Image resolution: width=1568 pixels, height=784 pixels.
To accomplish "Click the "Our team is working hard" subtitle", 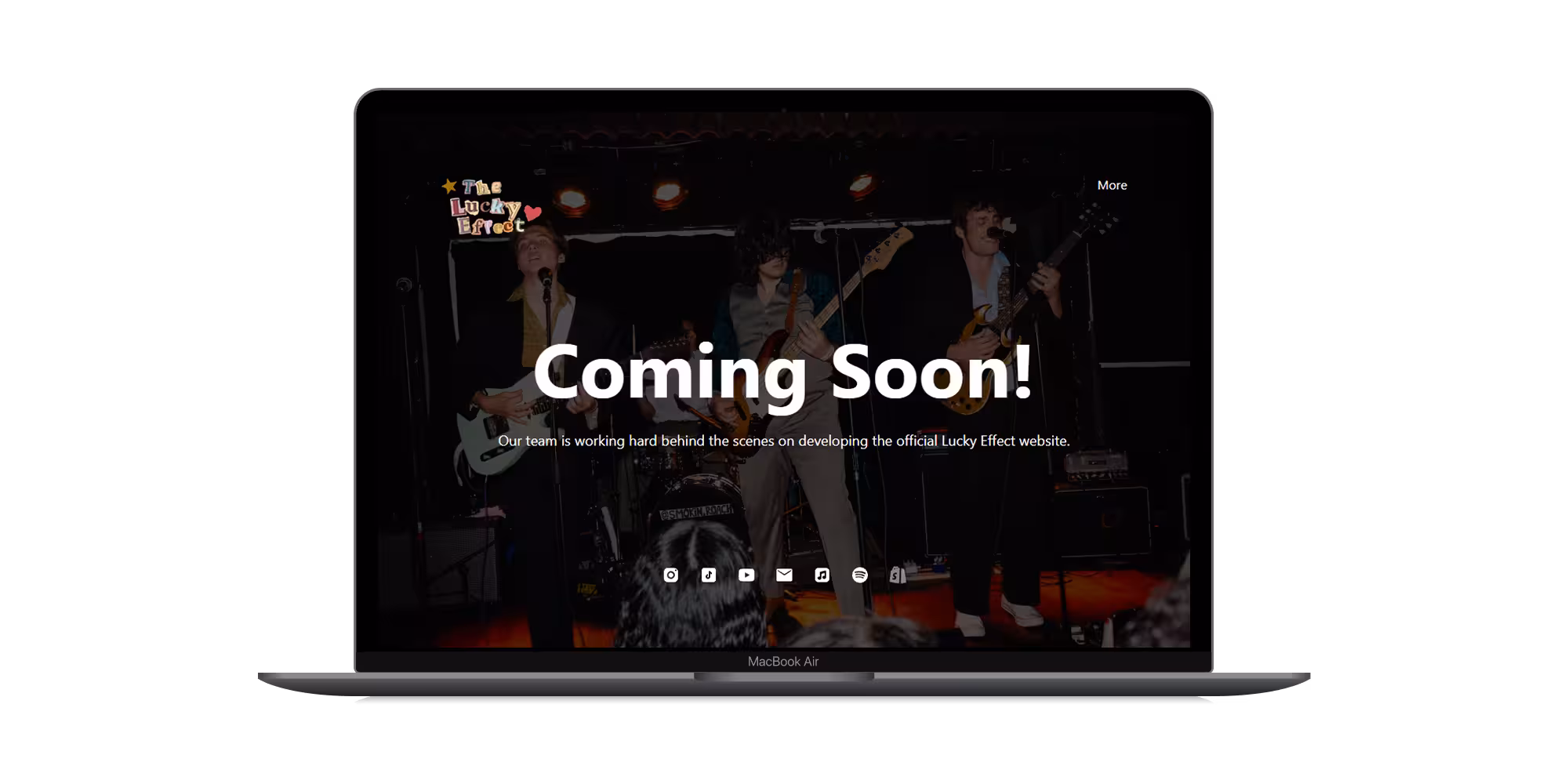I will 784,441.
